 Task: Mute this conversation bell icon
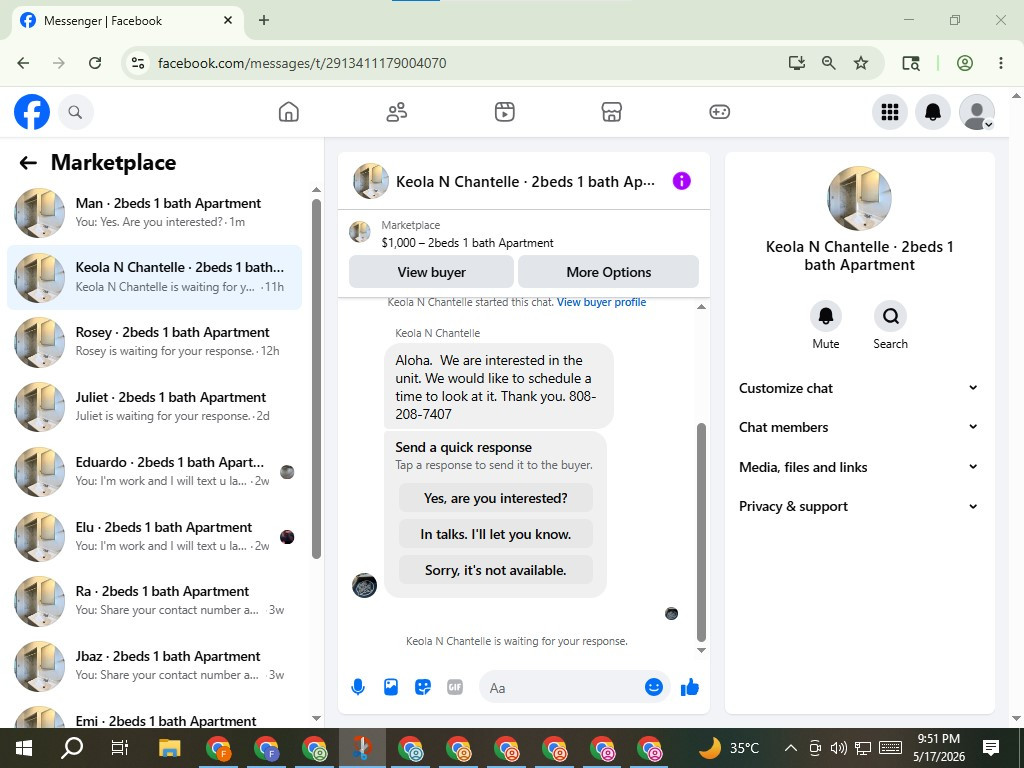coord(825,316)
